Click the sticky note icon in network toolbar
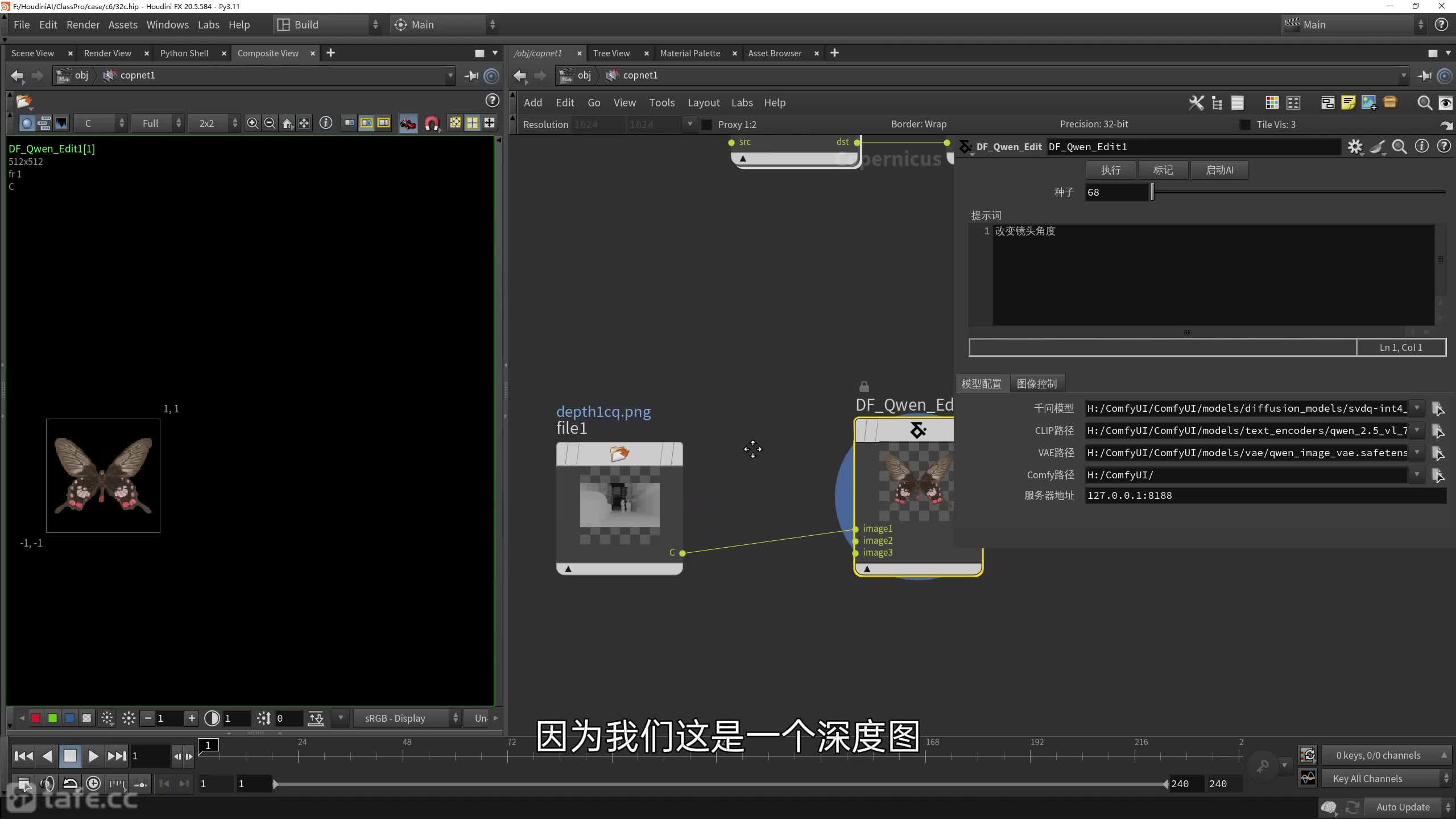Viewport: 1456px width, 819px height. pos(1348,102)
